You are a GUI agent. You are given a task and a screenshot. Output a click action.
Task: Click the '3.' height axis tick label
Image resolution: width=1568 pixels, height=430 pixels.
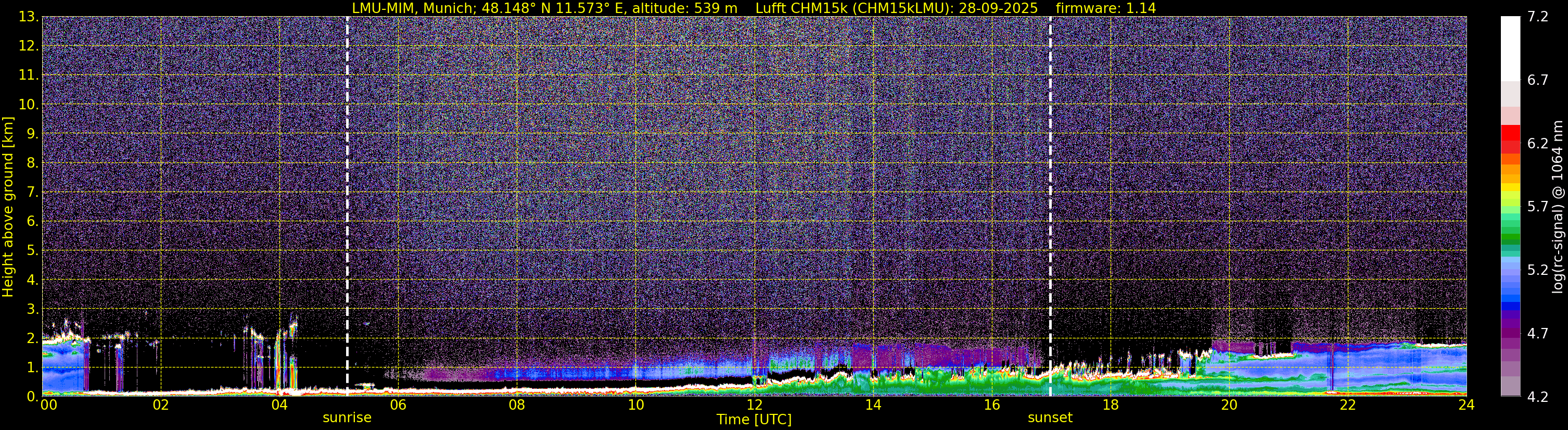(x=32, y=309)
